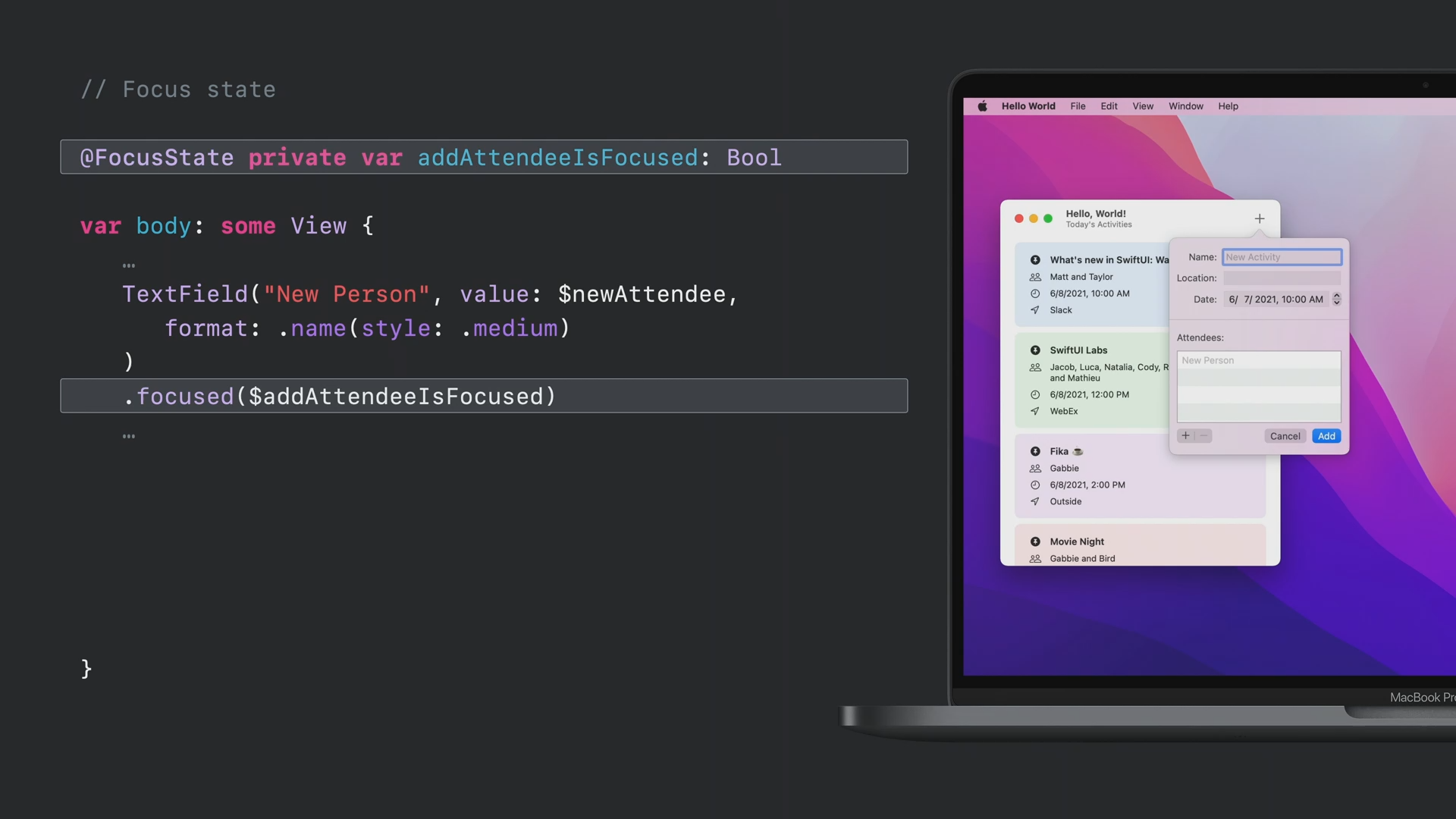Click the date value field

pyautogui.click(x=1276, y=300)
